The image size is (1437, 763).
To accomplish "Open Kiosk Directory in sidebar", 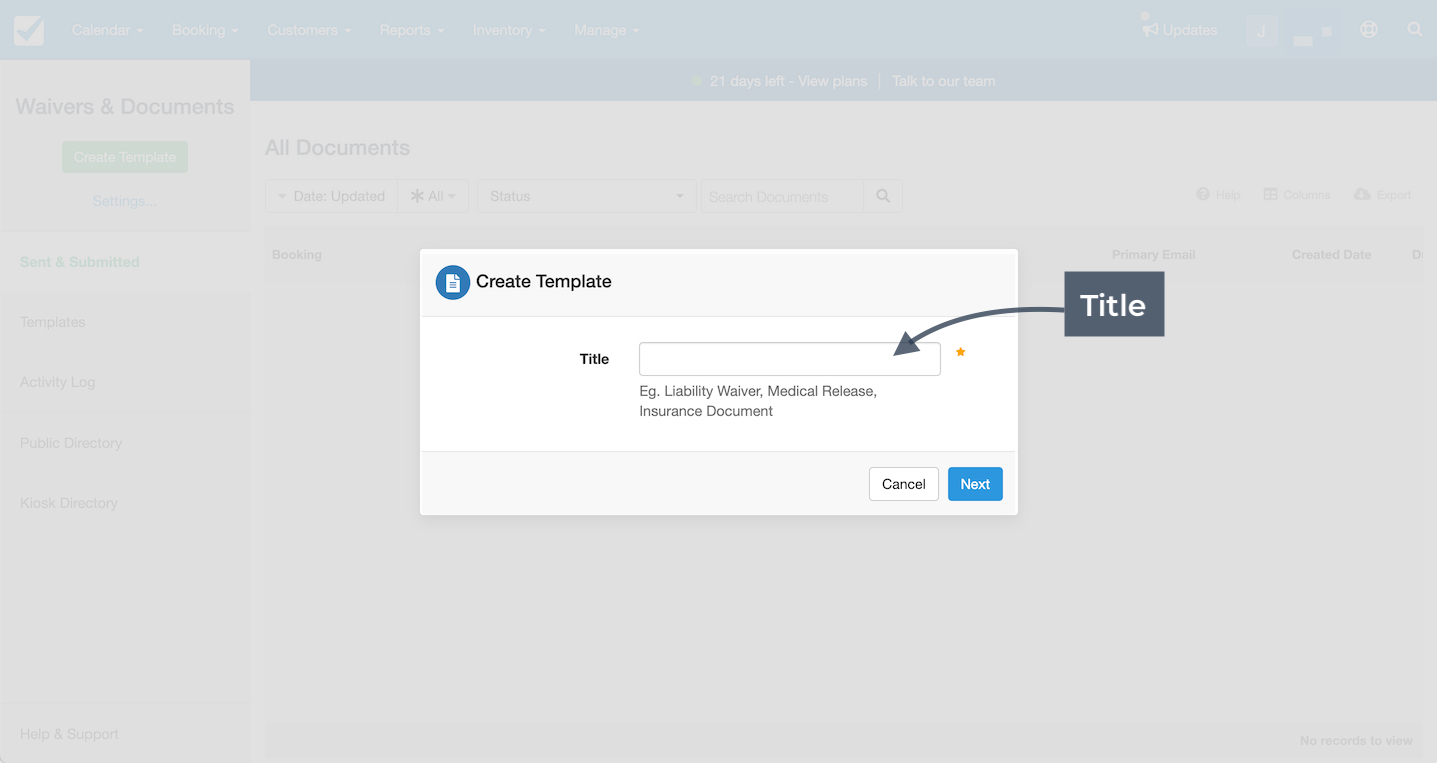I will 69,503.
